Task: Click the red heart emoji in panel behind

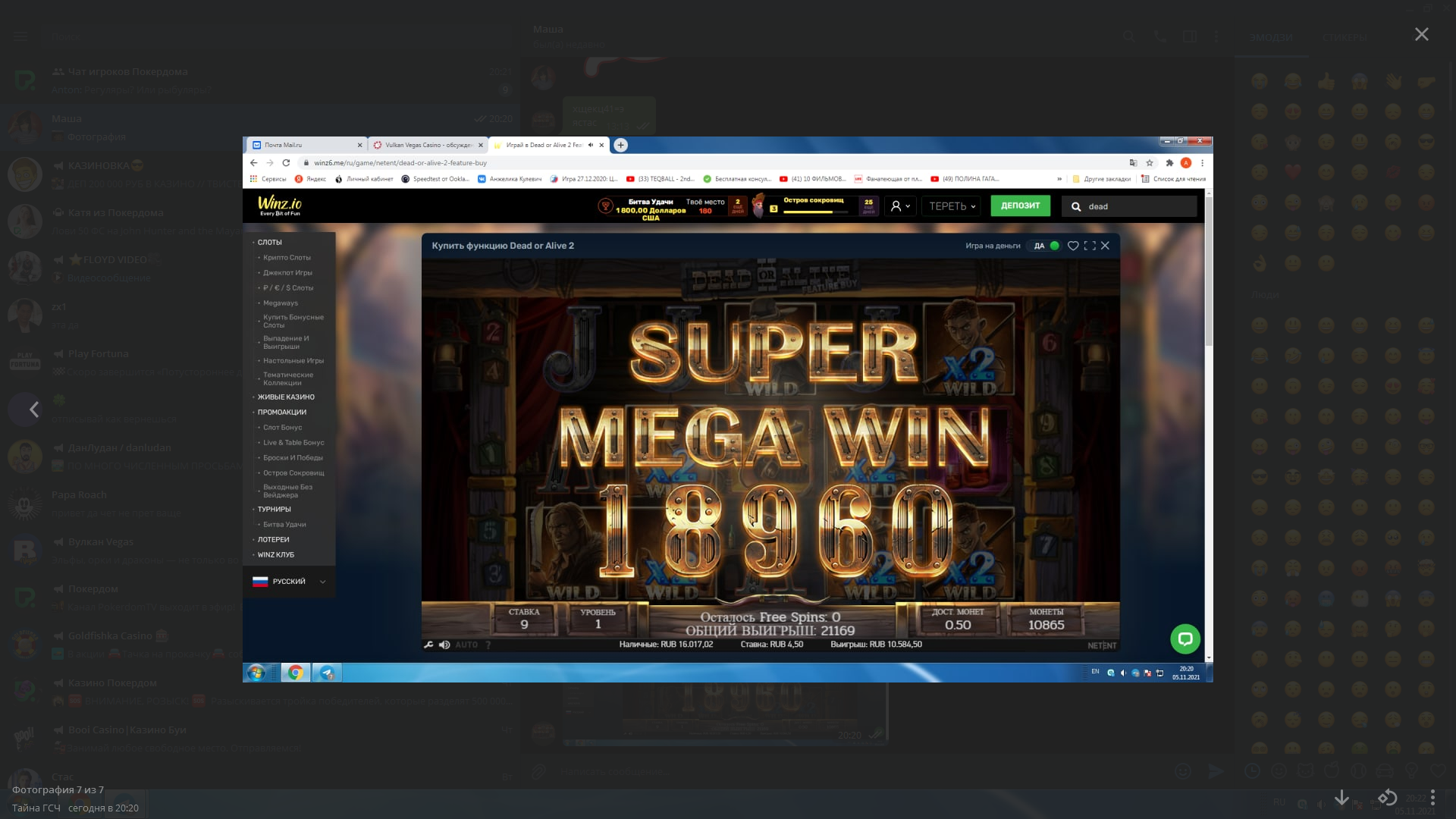Action: [1293, 172]
